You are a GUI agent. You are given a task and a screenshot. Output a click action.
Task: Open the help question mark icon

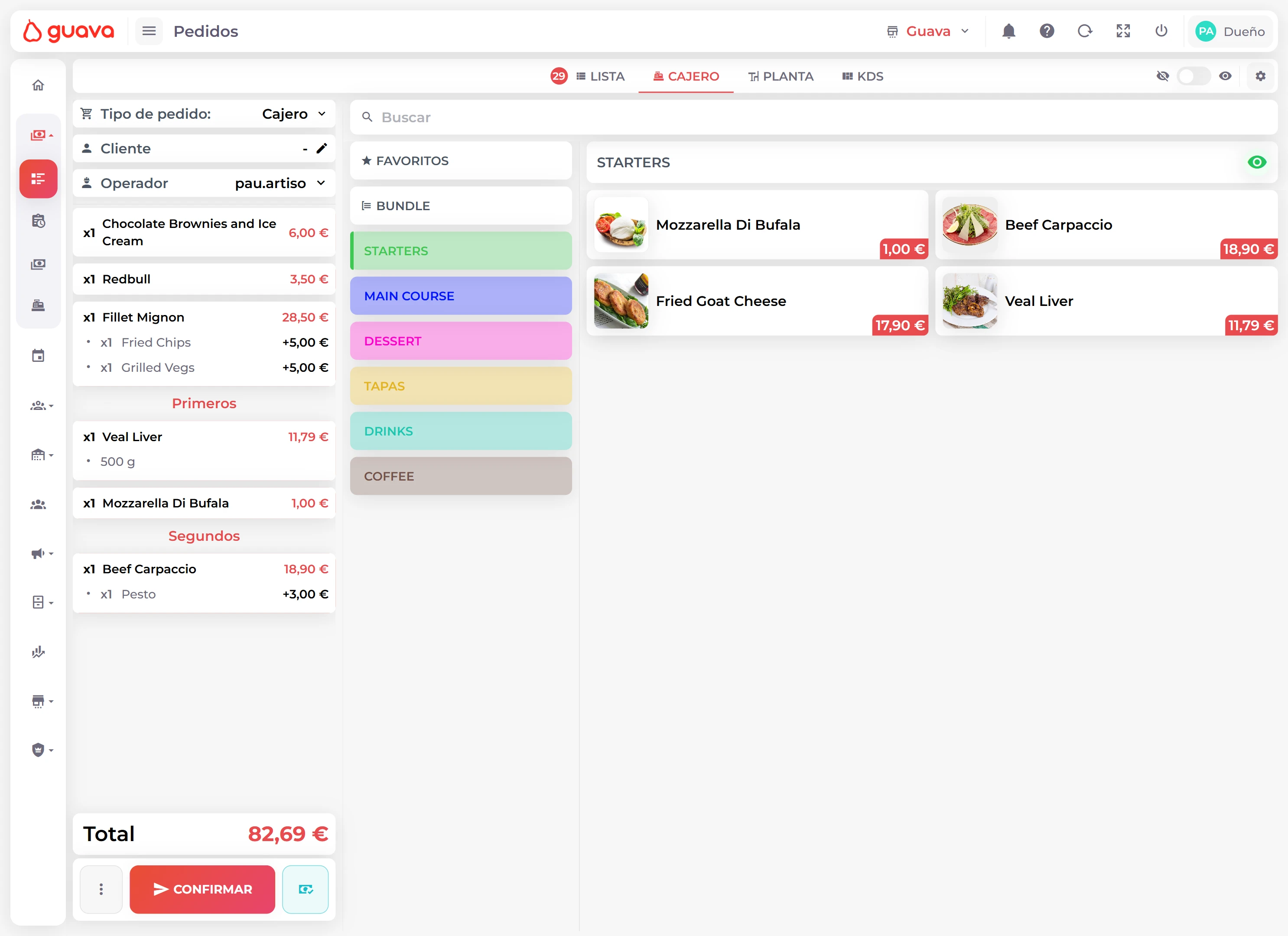pos(1047,31)
